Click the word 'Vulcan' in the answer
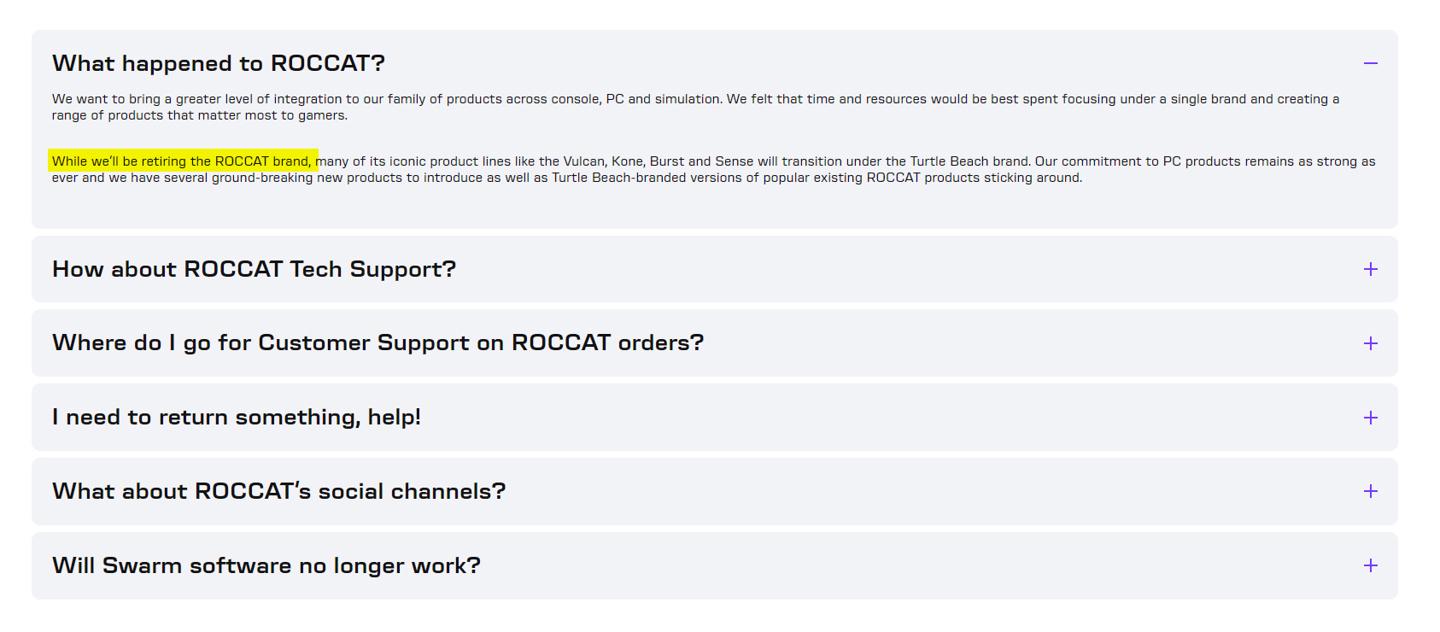 click(584, 161)
